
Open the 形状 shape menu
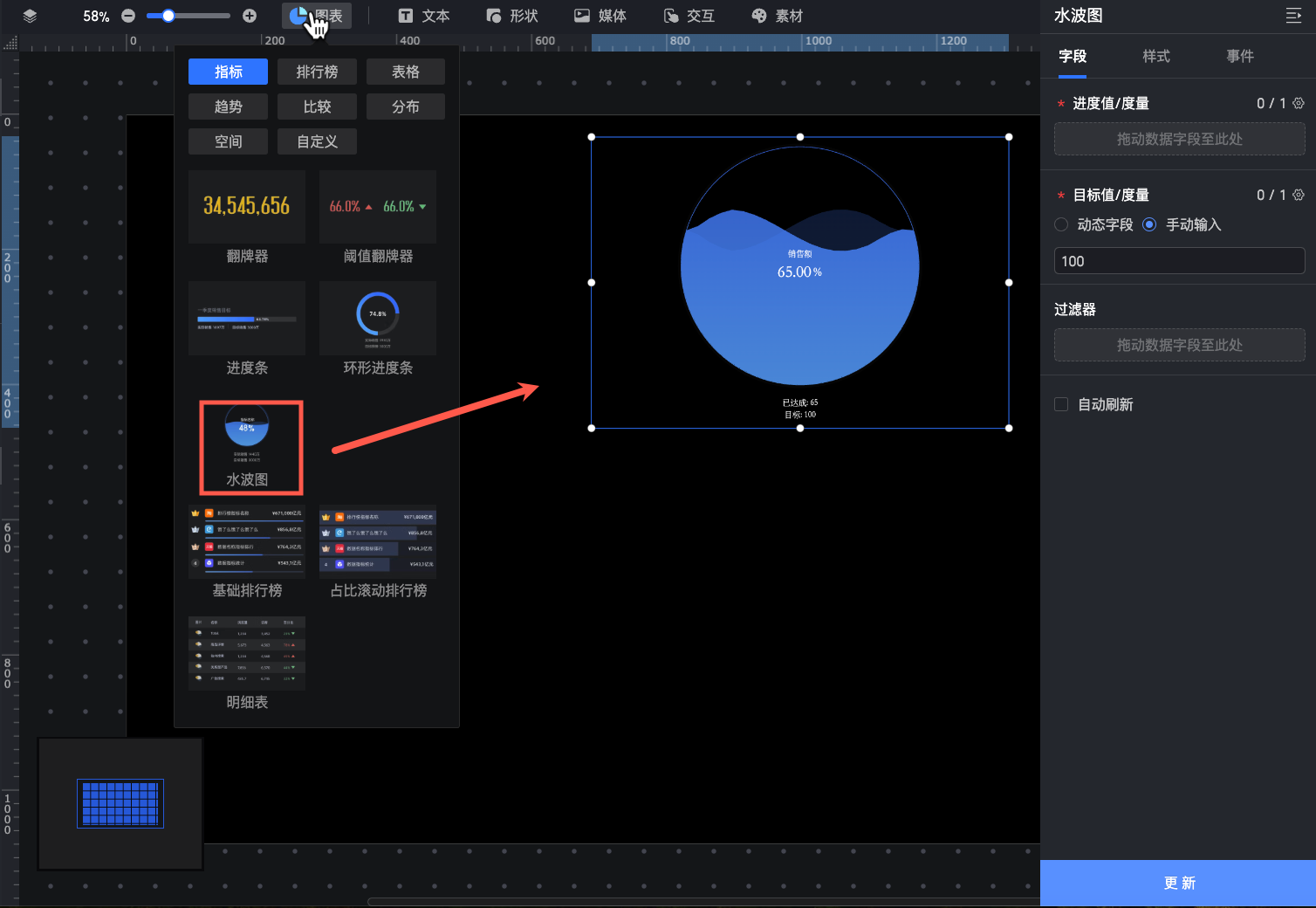coord(512,16)
